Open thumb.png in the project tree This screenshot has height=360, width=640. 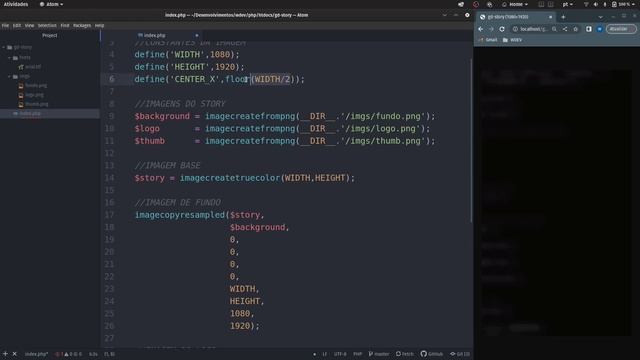pos(33,104)
